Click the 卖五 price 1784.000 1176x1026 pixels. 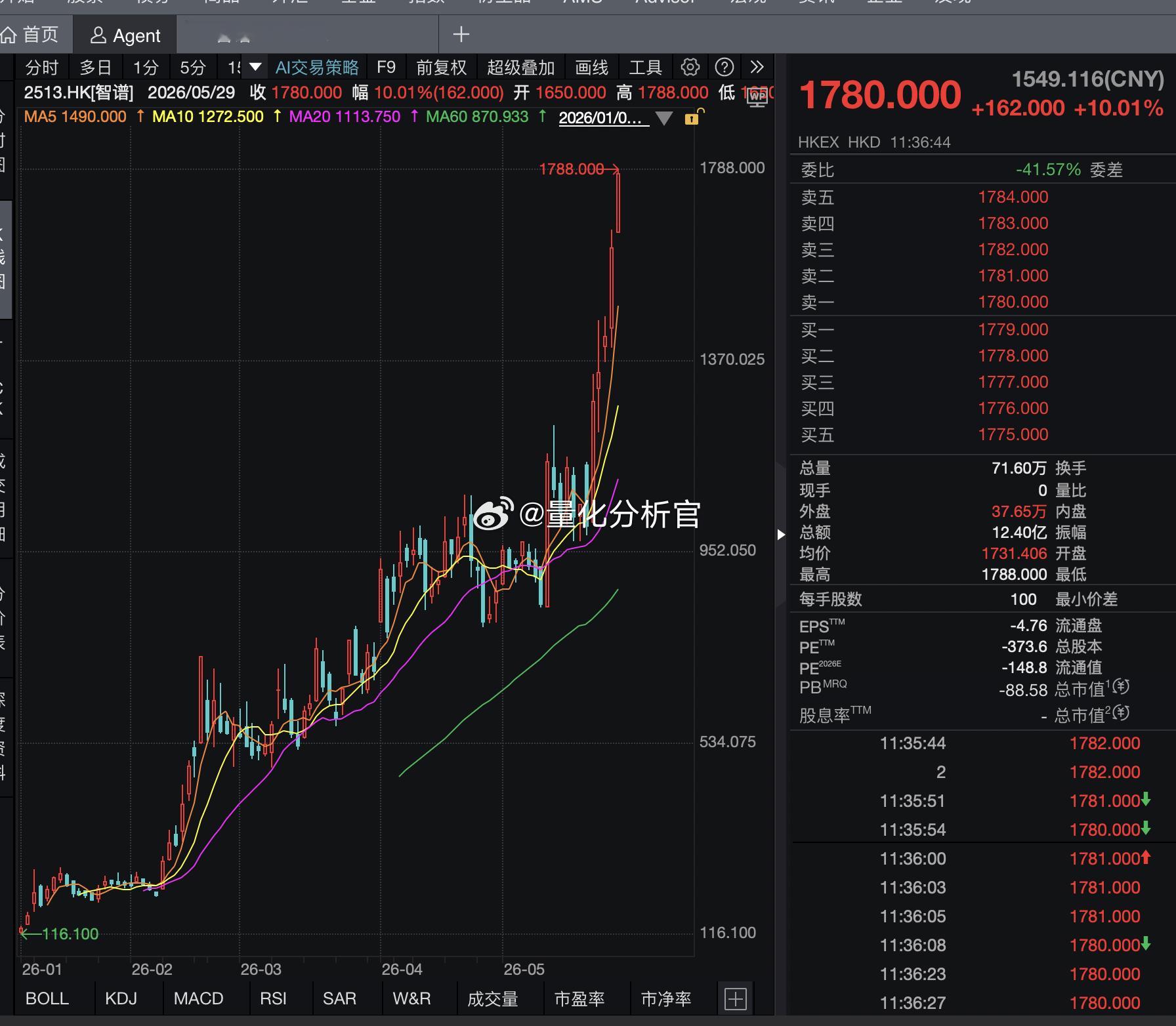tap(1013, 197)
